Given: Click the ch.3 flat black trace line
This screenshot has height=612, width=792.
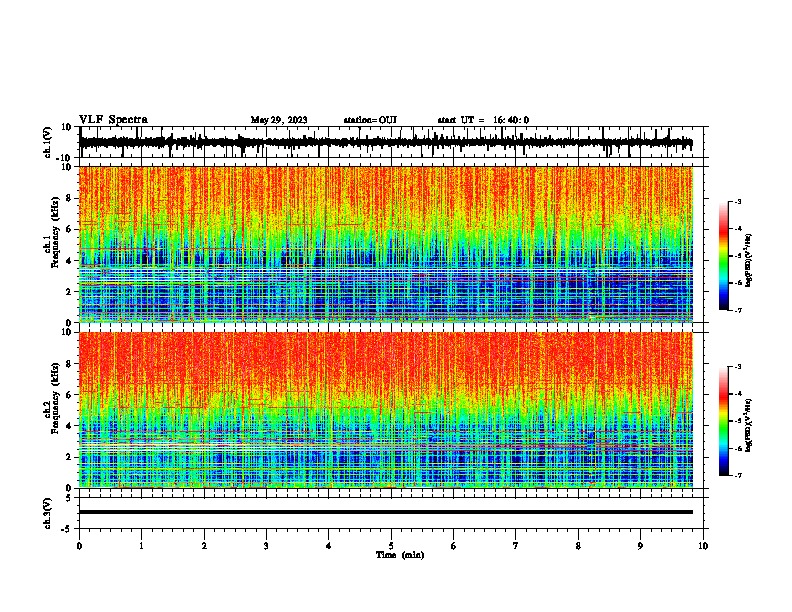Looking at the screenshot, I should click(386, 512).
